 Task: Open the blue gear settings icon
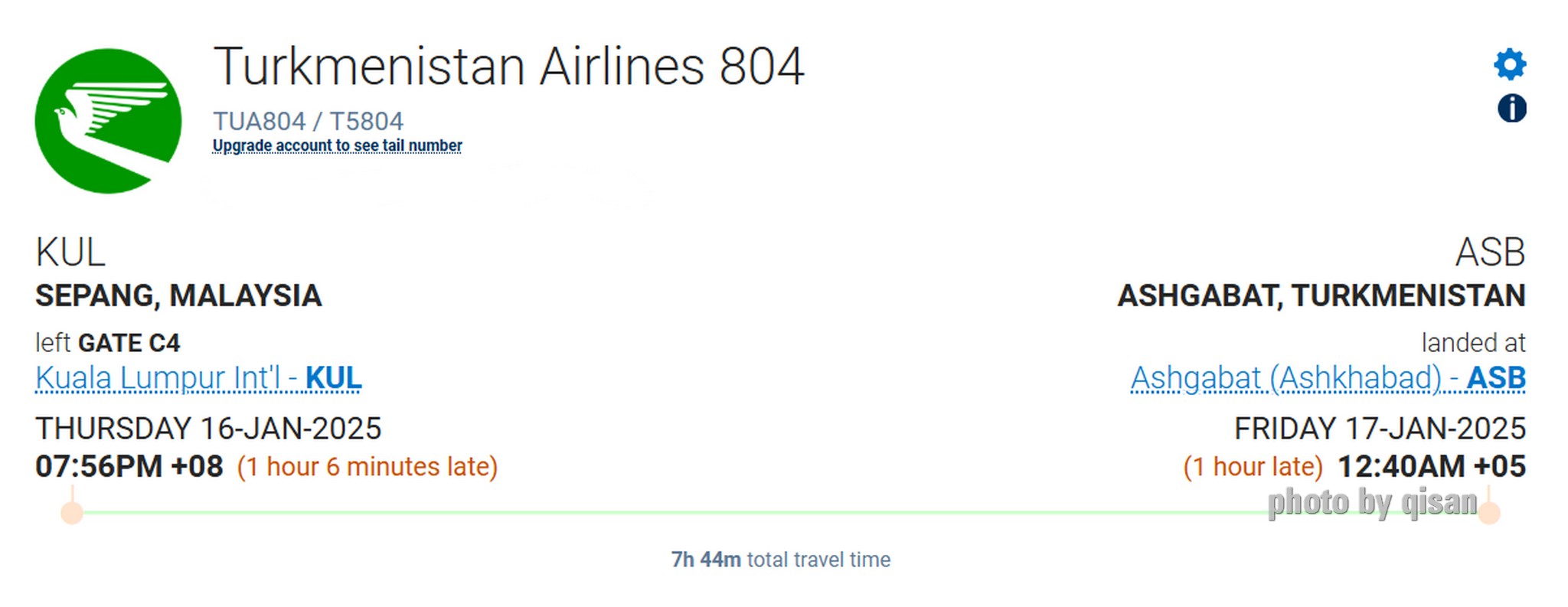[1510, 64]
